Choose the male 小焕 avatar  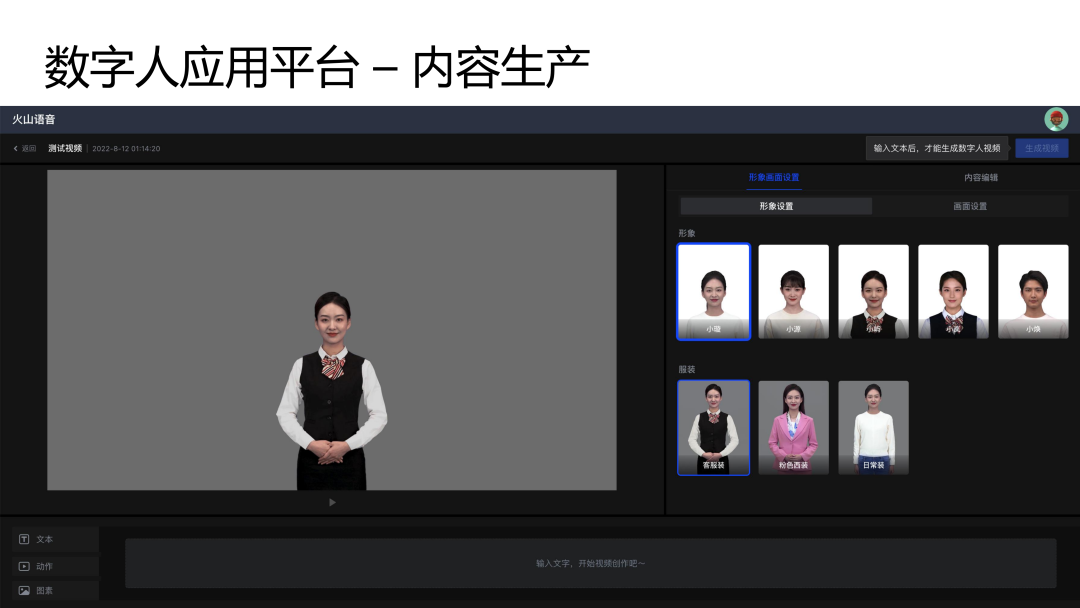[x=1033, y=292]
